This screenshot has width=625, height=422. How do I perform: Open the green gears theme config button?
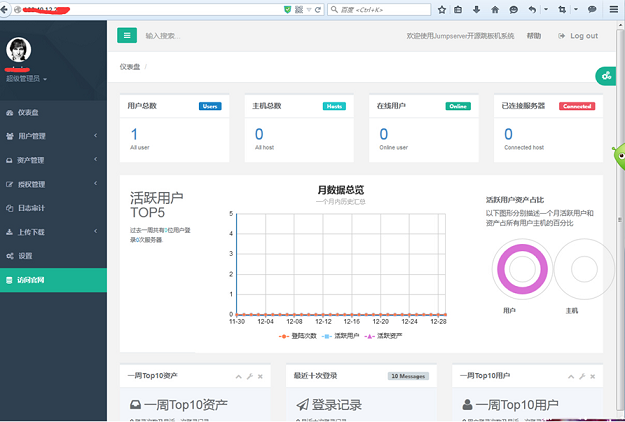[x=606, y=75]
